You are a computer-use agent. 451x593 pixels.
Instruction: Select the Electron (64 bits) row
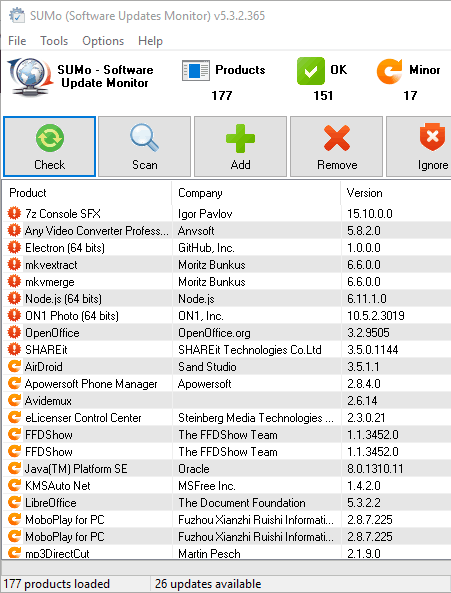click(227, 248)
